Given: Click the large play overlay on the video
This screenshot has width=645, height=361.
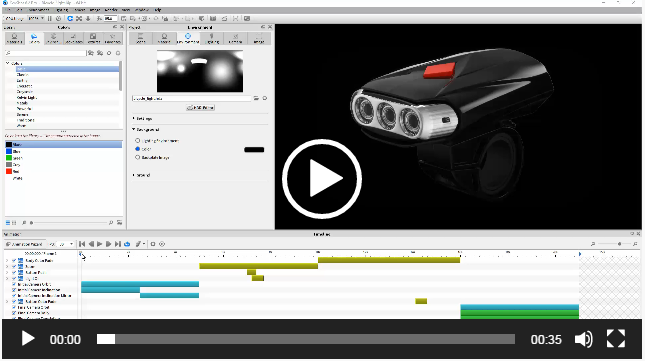Looking at the screenshot, I should (x=322, y=178).
